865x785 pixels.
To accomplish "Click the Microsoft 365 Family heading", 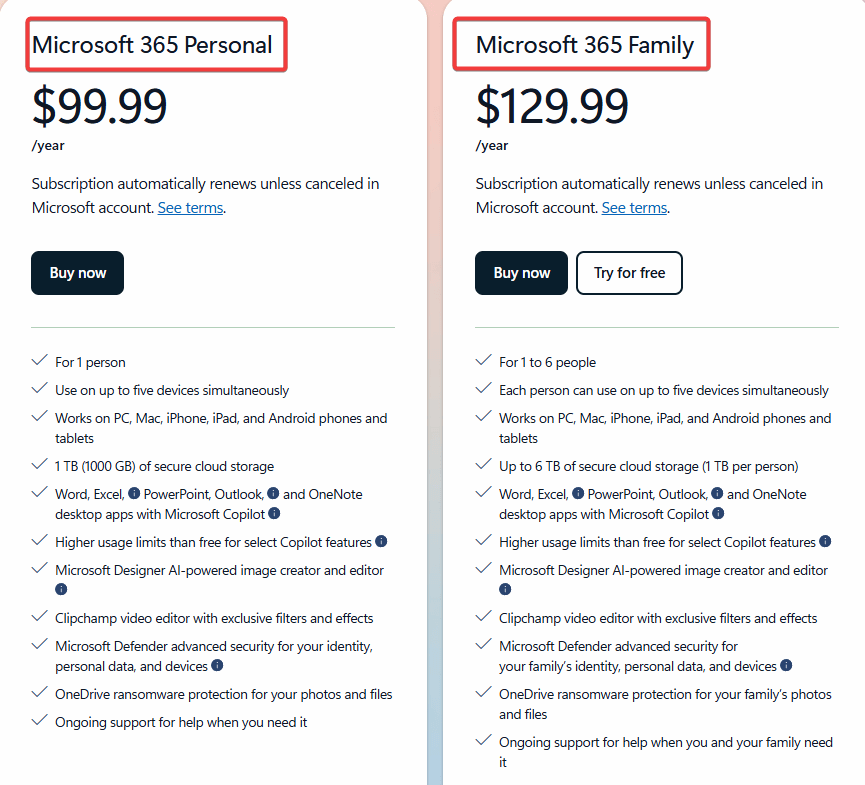I will 584,45.
